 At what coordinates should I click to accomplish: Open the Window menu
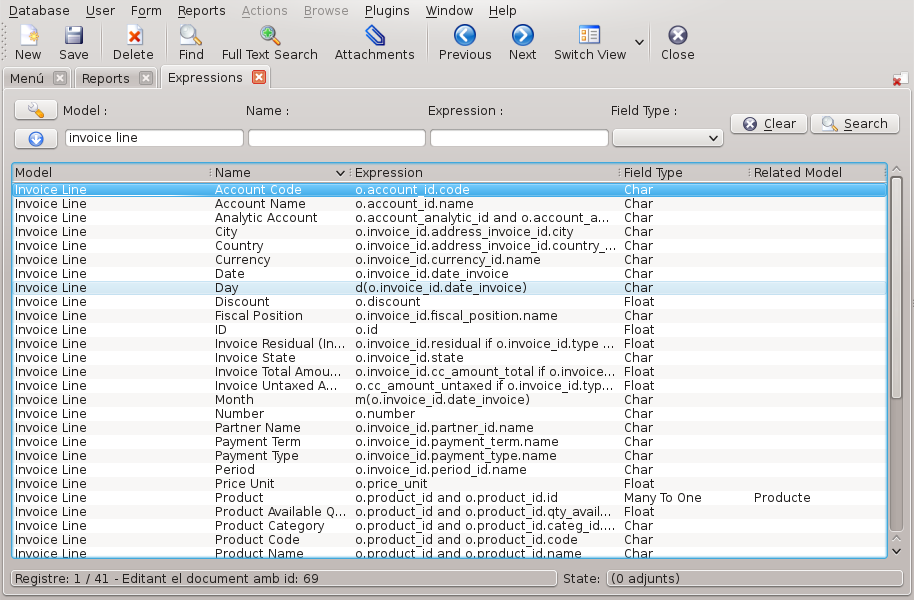449,10
